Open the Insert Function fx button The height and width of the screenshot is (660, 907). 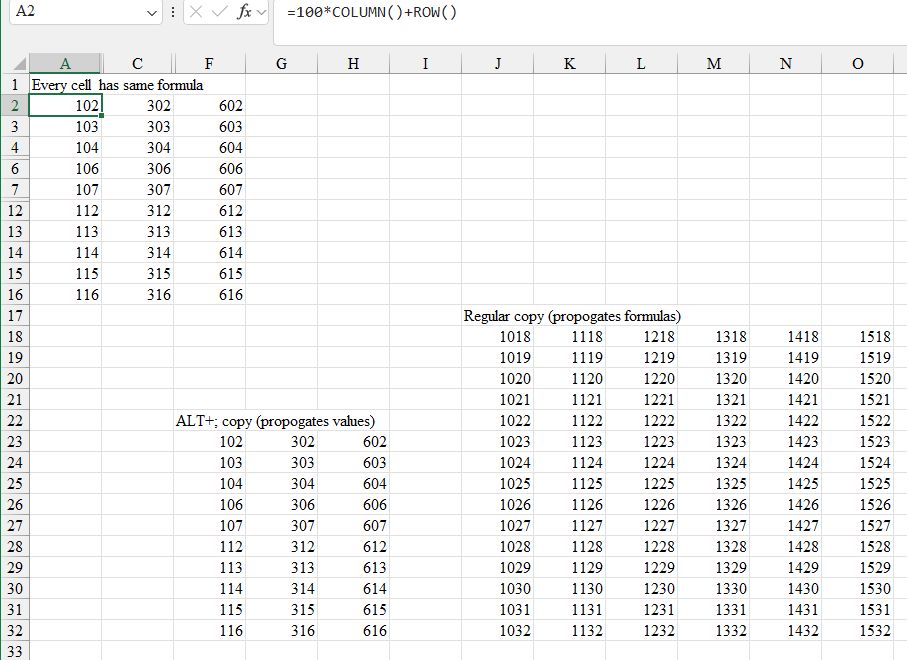click(x=244, y=12)
